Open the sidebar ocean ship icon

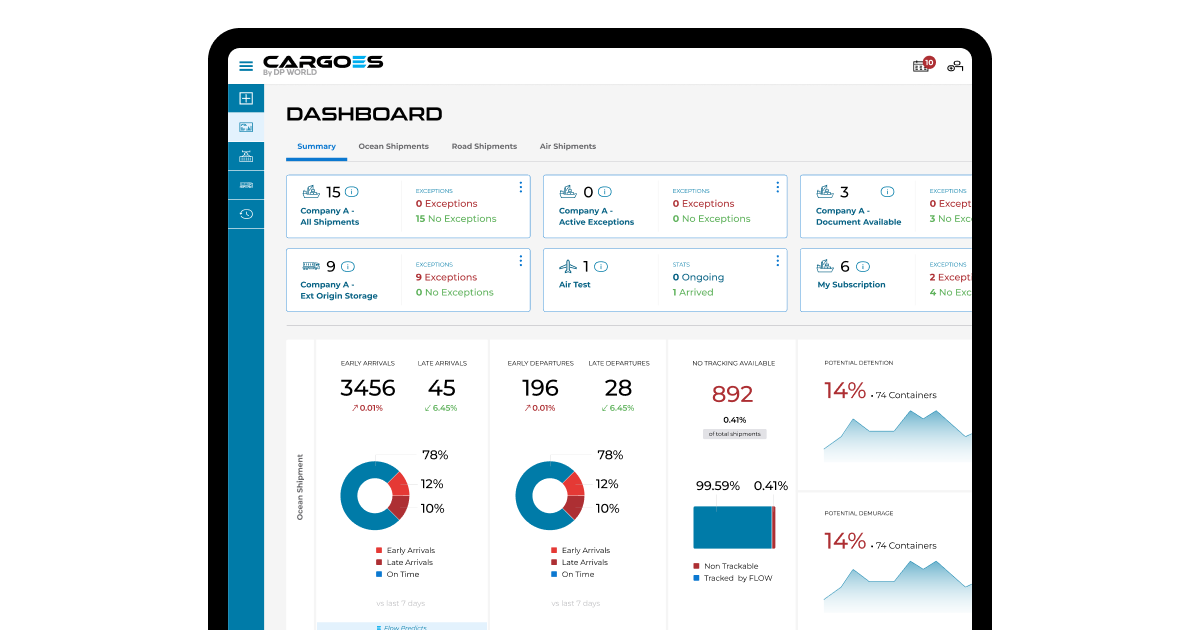coord(246,156)
